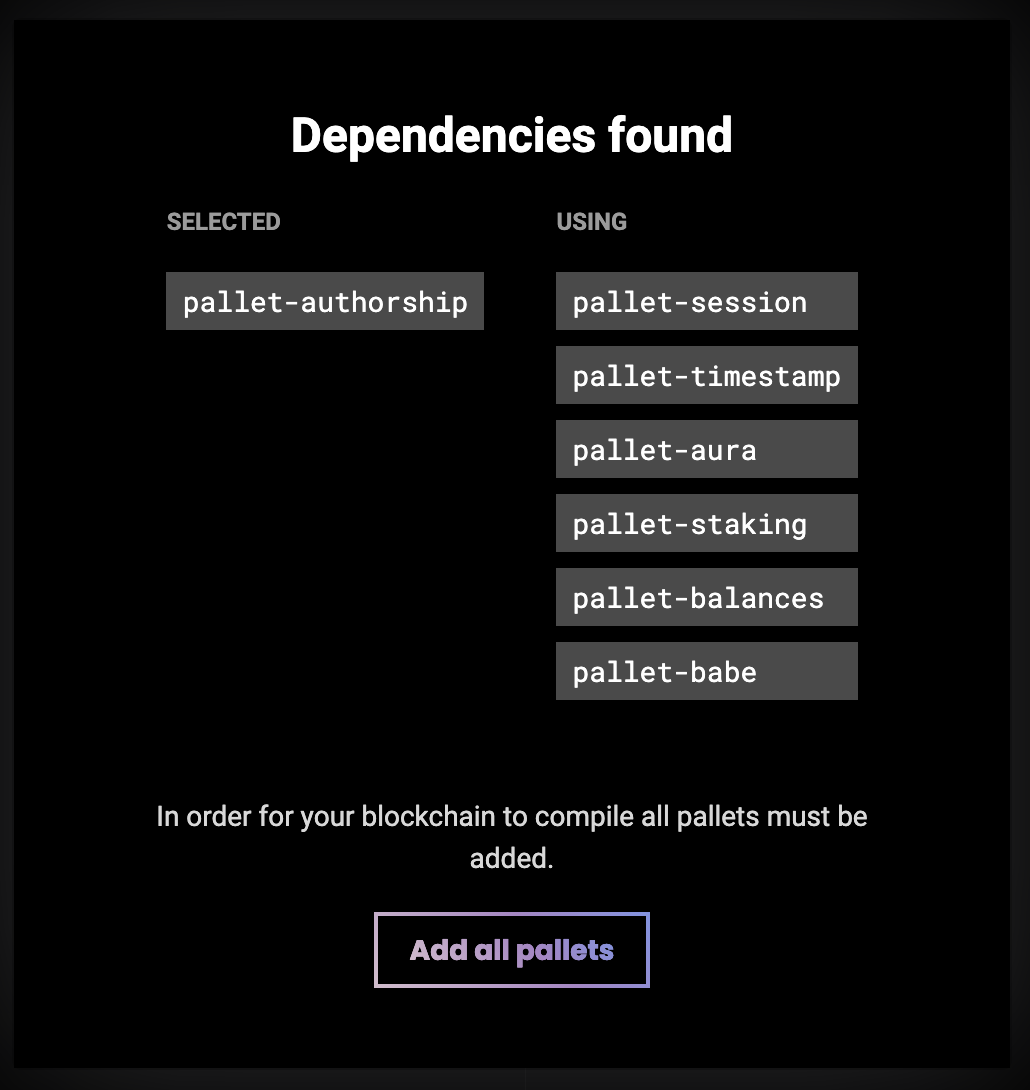Click the pallet-balances dependency
1030x1090 pixels.
tap(706, 597)
